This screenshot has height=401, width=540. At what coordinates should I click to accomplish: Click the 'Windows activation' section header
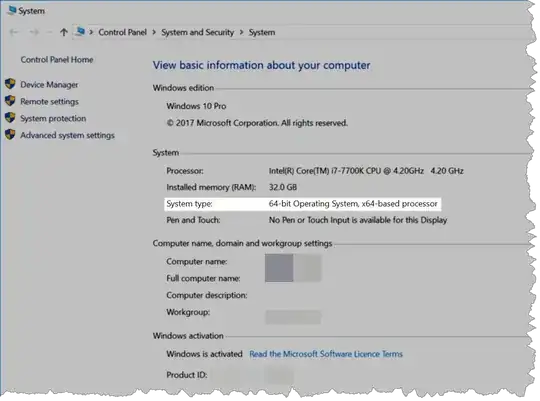[x=188, y=336]
